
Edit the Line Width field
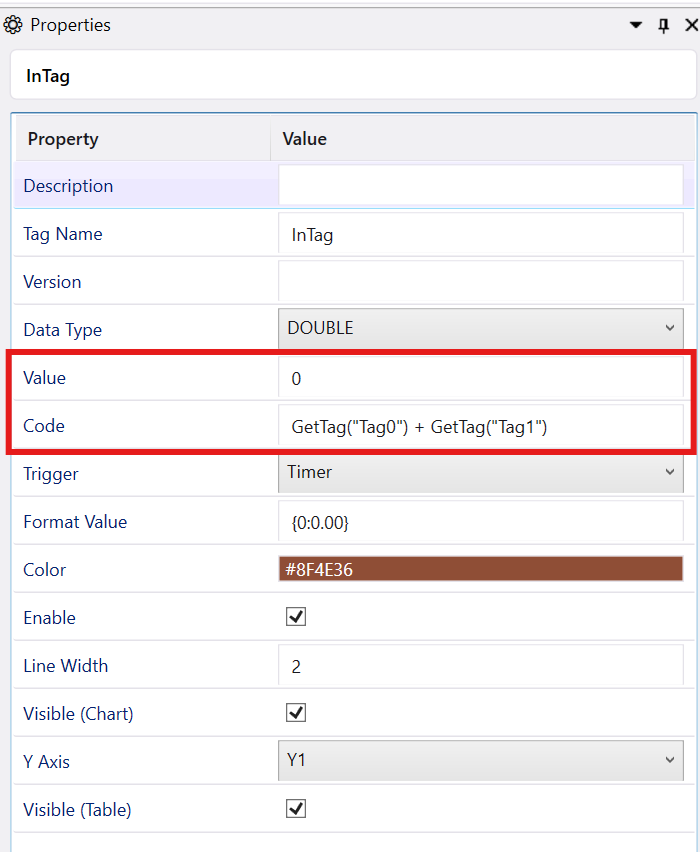click(x=480, y=666)
